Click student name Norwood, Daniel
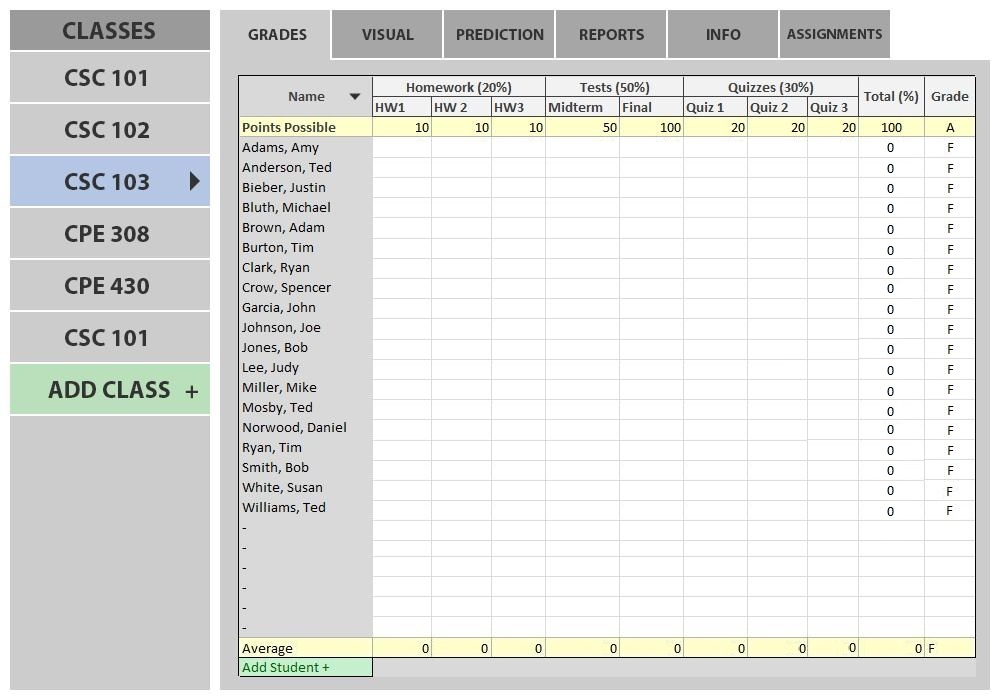This screenshot has height=700, width=1000. (294, 427)
